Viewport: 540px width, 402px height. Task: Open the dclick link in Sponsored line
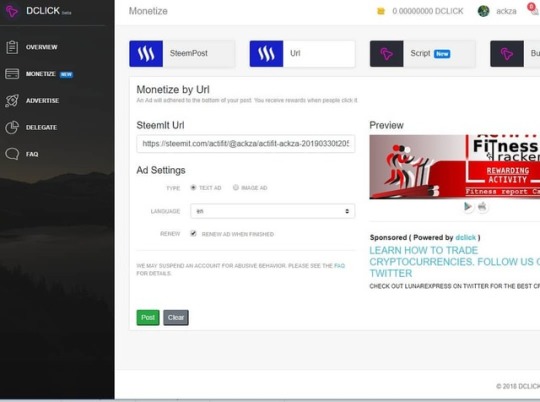[x=466, y=237]
